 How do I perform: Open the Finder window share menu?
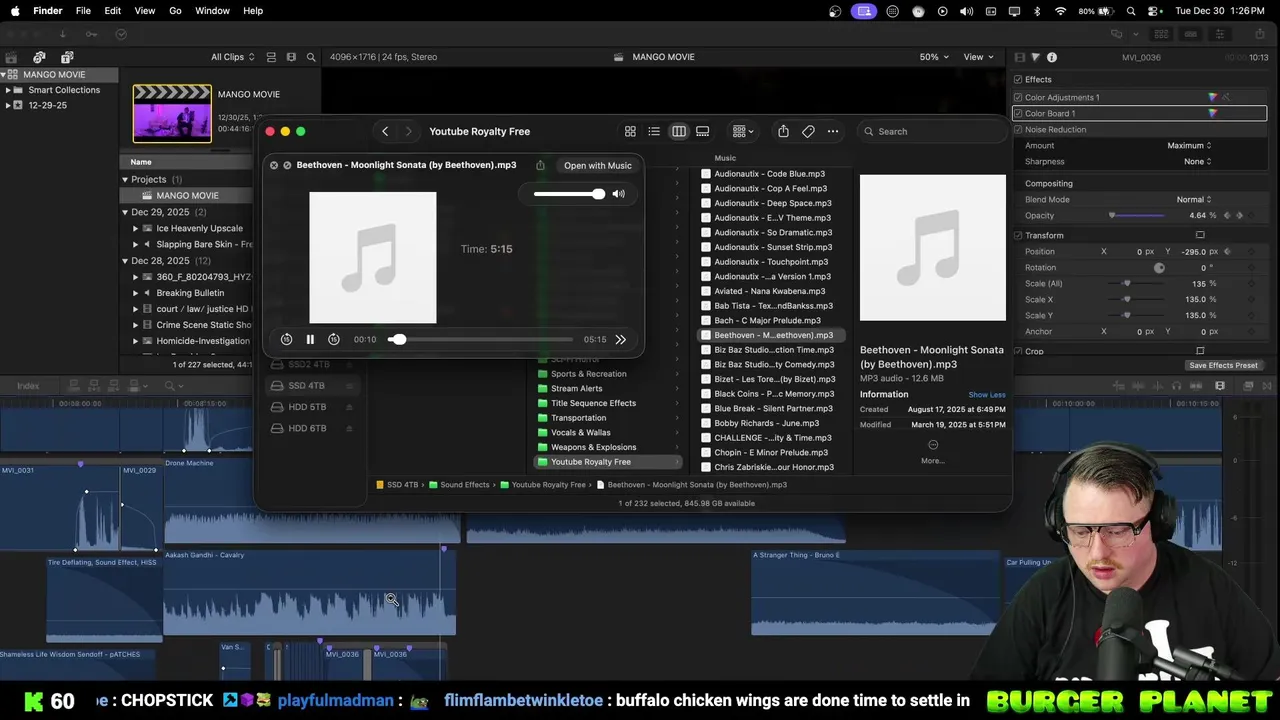783,131
